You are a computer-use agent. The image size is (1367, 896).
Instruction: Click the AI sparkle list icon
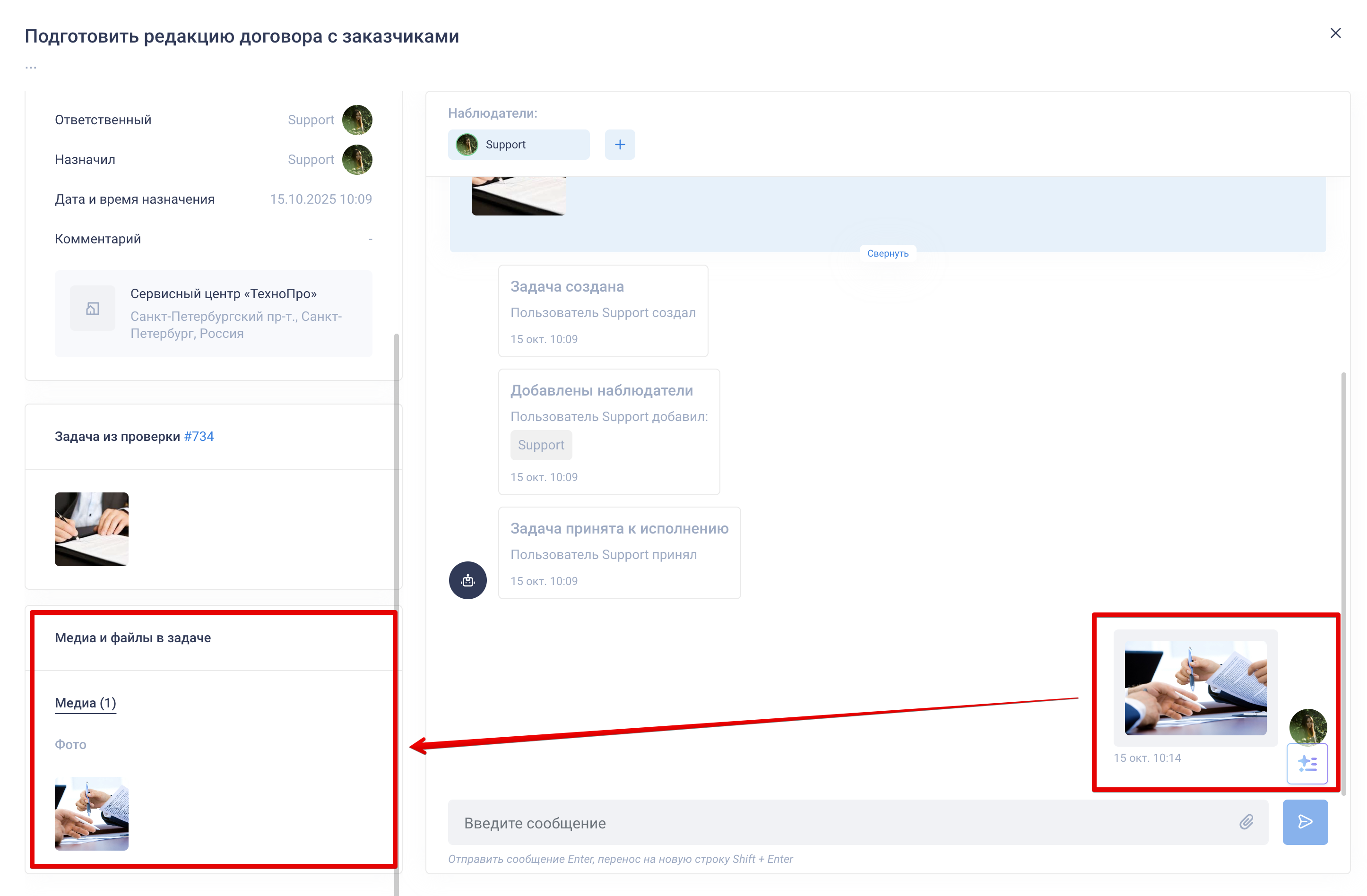click(x=1307, y=763)
